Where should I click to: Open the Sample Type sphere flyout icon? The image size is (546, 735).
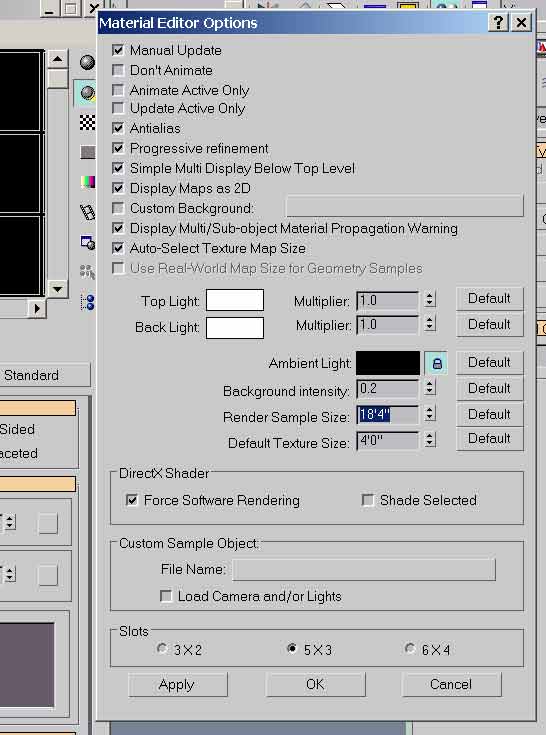(x=87, y=62)
